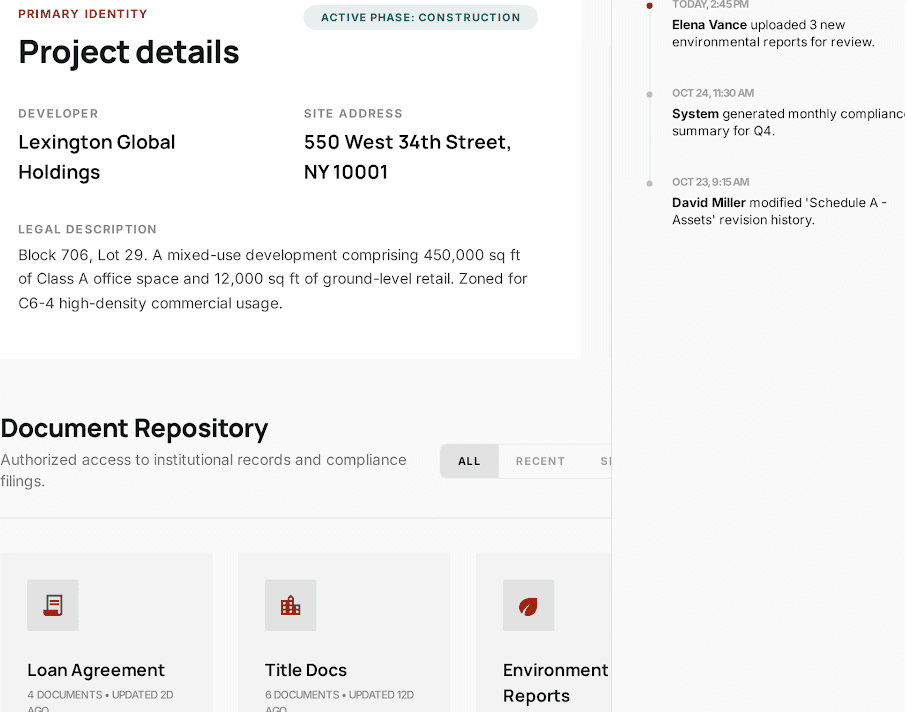Viewport: 907px width, 712px height.
Task: Select the ALL filter tab
Action: point(469,461)
